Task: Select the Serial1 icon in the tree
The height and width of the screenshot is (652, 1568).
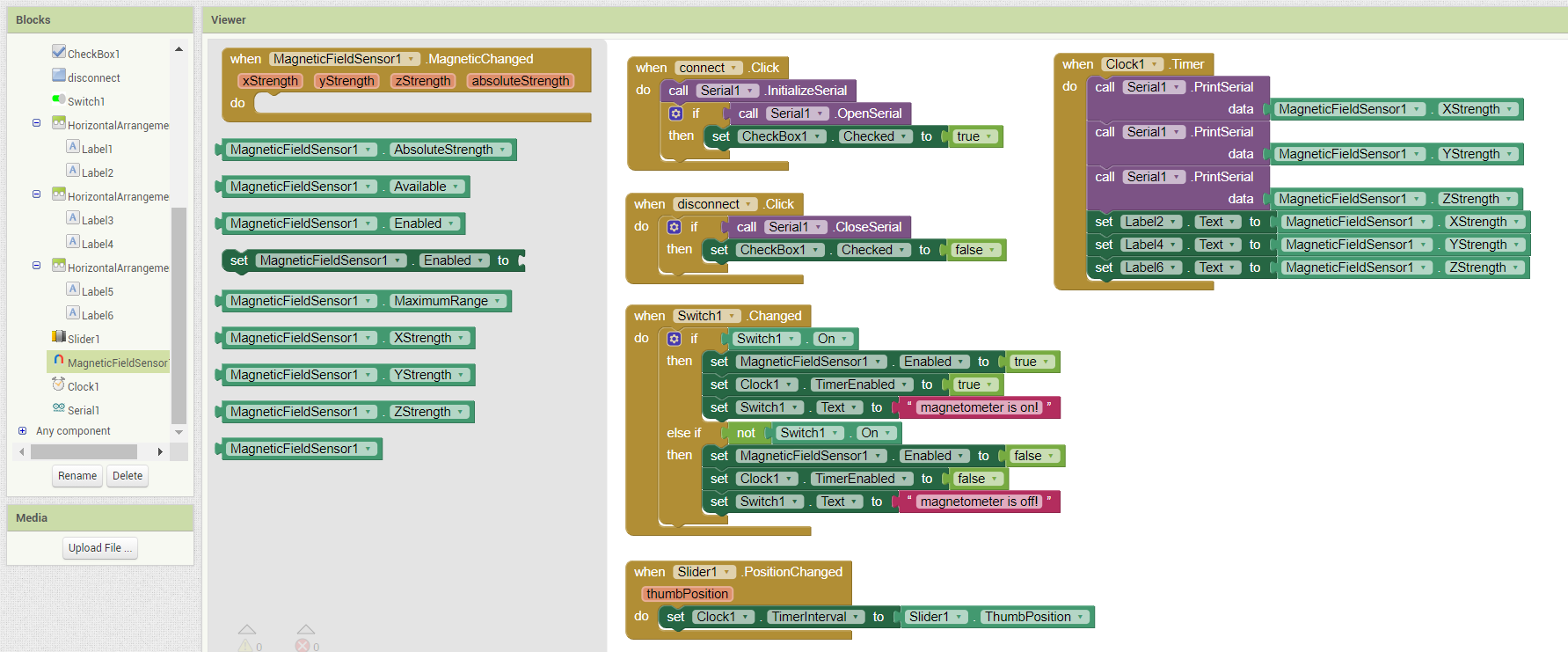Action: [x=59, y=408]
